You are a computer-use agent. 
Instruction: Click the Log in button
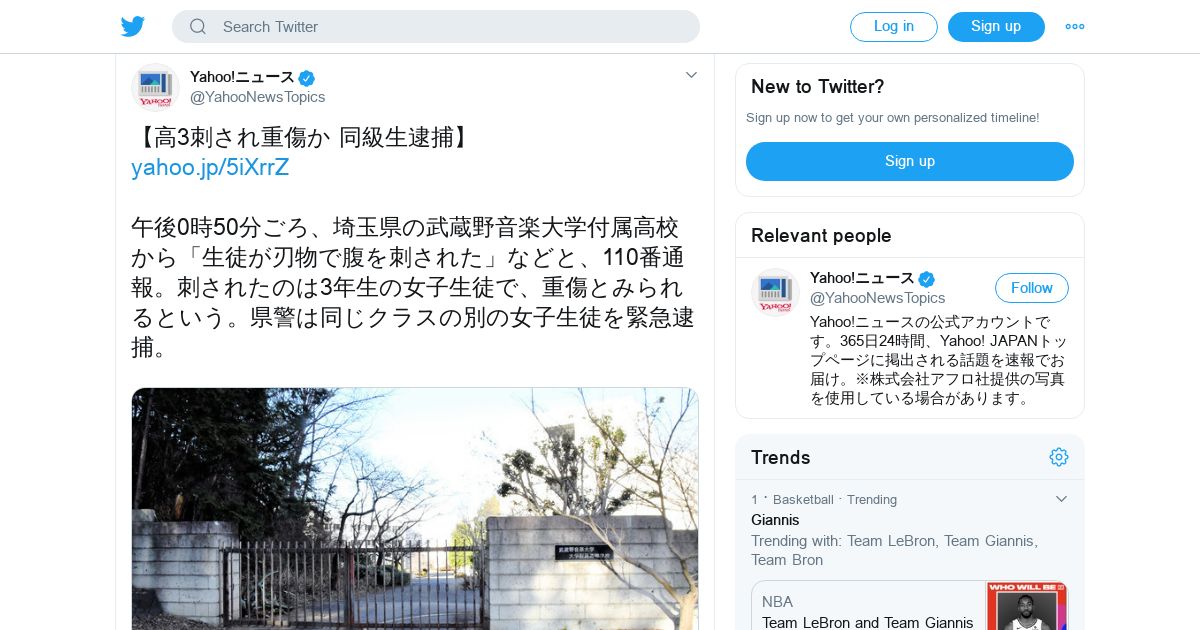pyautogui.click(x=894, y=27)
